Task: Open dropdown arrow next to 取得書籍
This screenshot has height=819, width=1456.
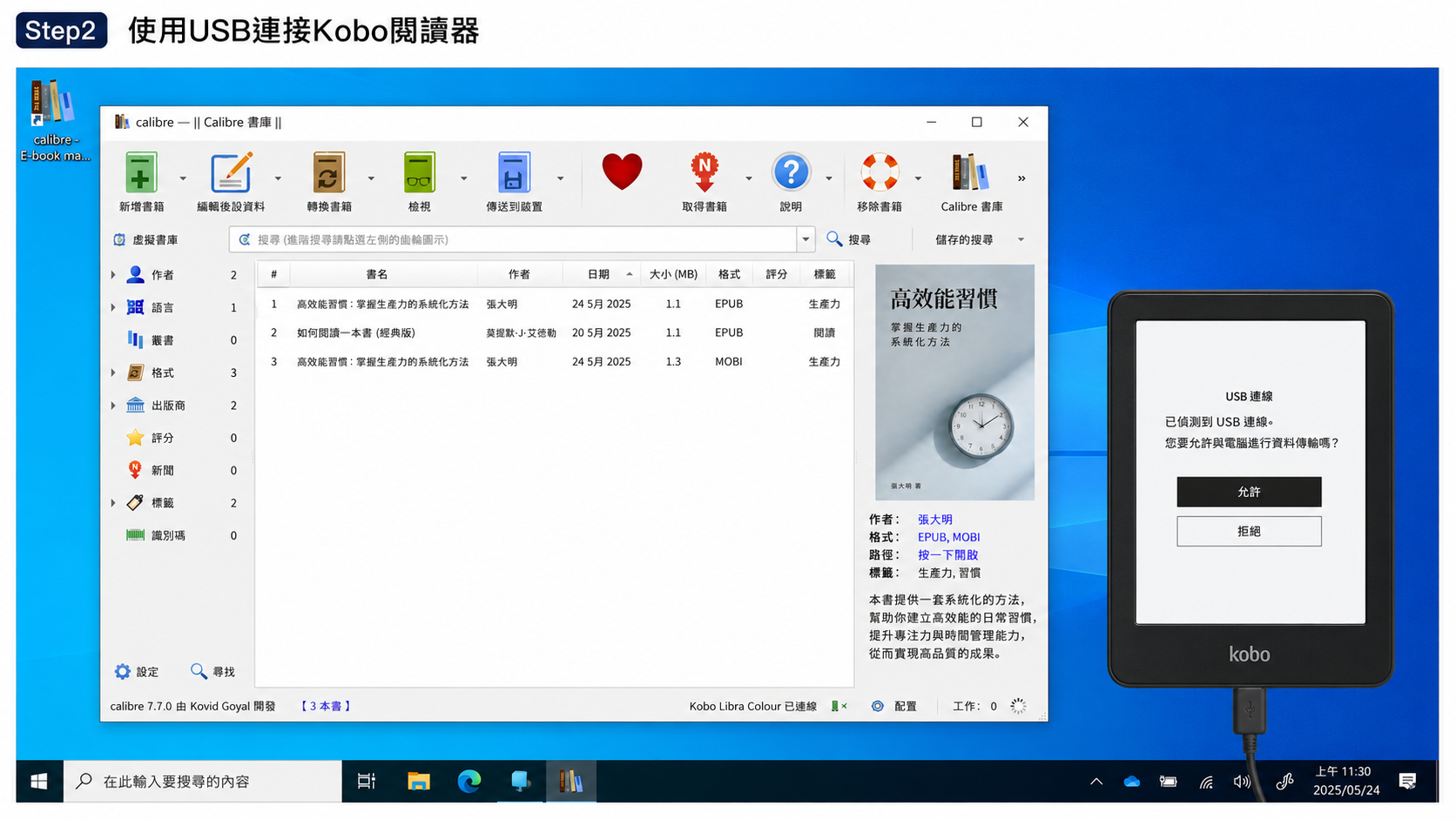Action: pos(748,178)
